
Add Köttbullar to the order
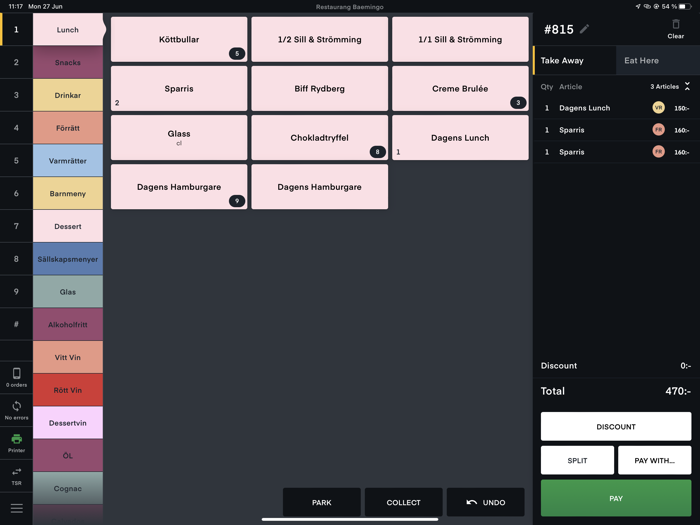point(179,39)
